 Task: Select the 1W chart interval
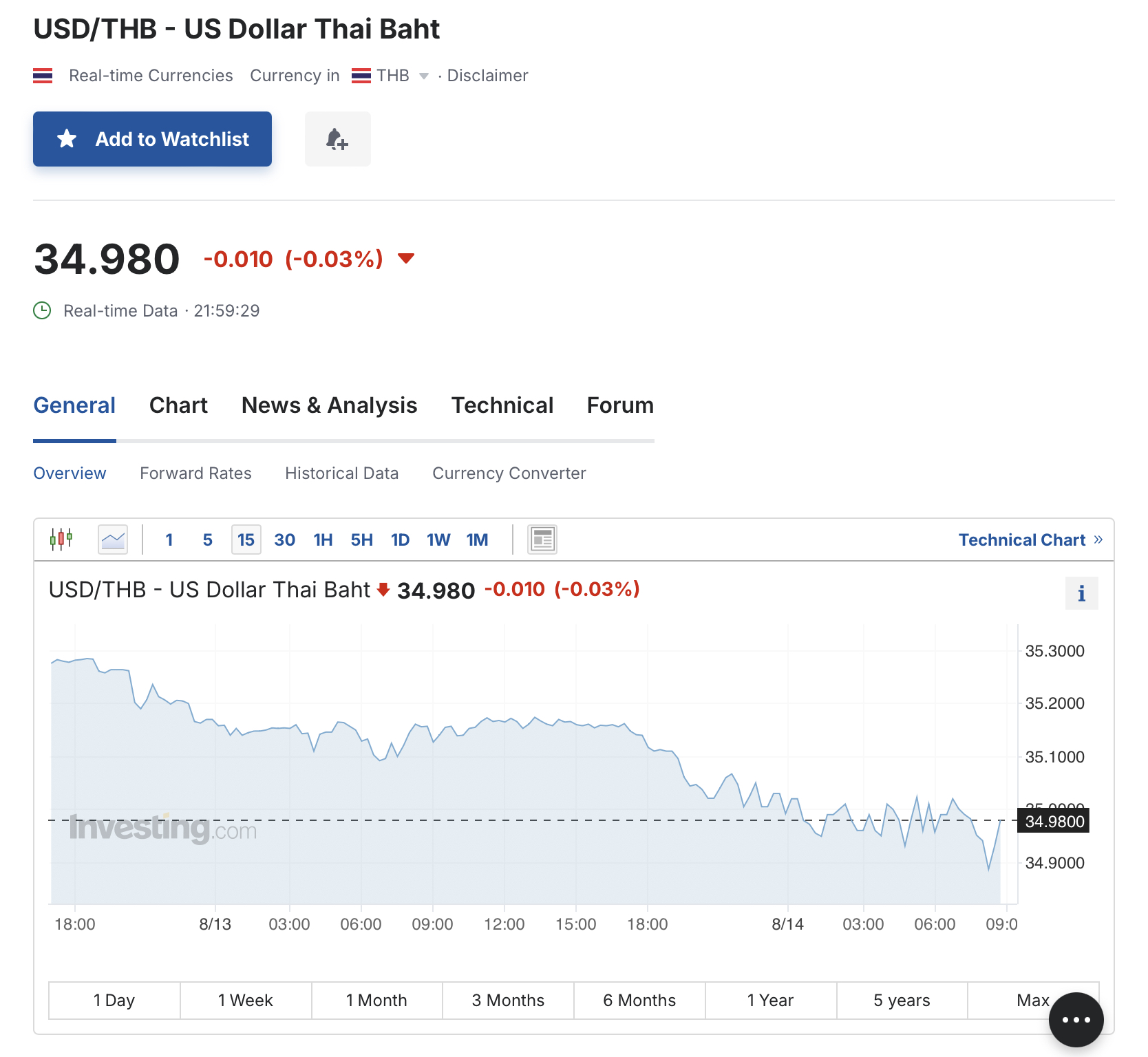coord(438,540)
